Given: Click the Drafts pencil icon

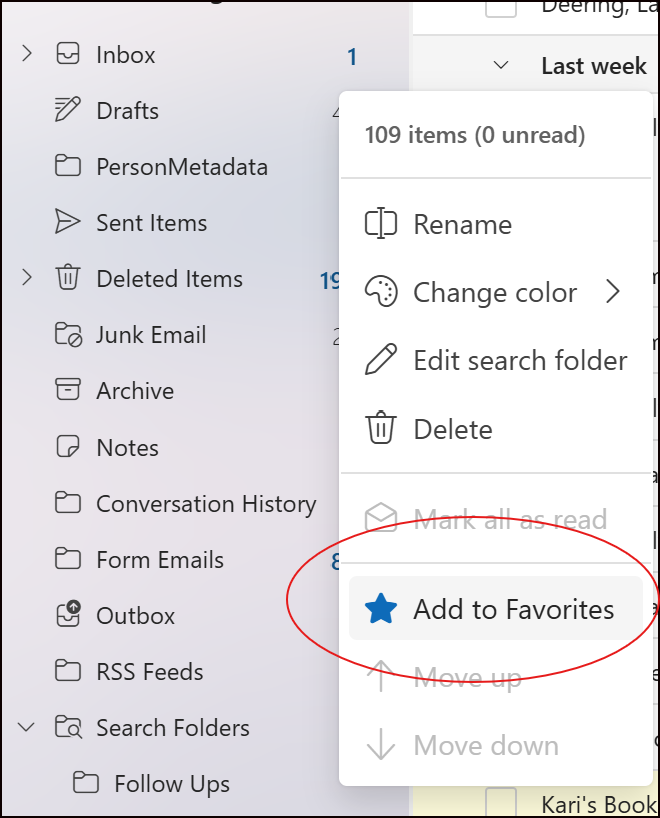Looking at the screenshot, I should tap(68, 111).
